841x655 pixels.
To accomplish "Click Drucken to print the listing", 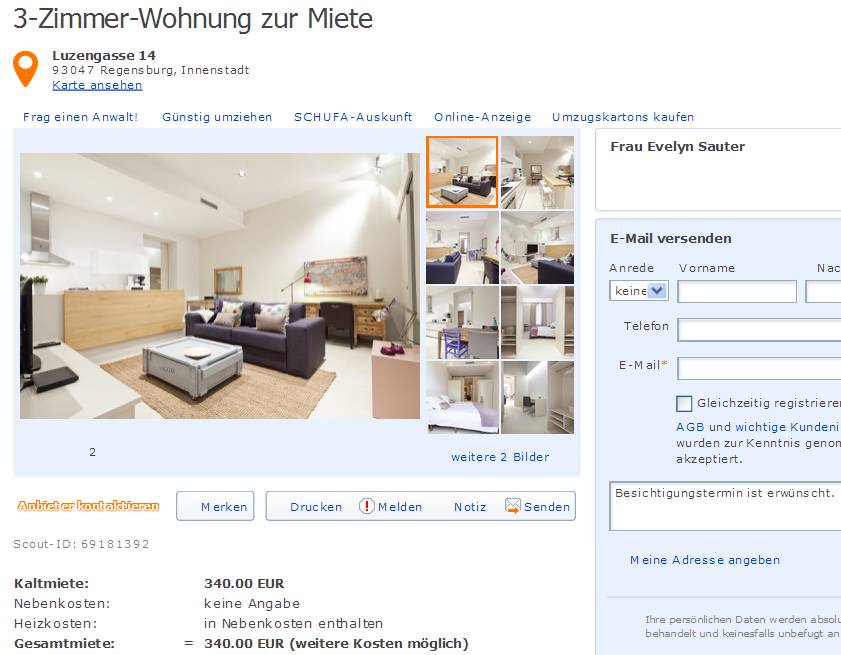I will click(316, 507).
